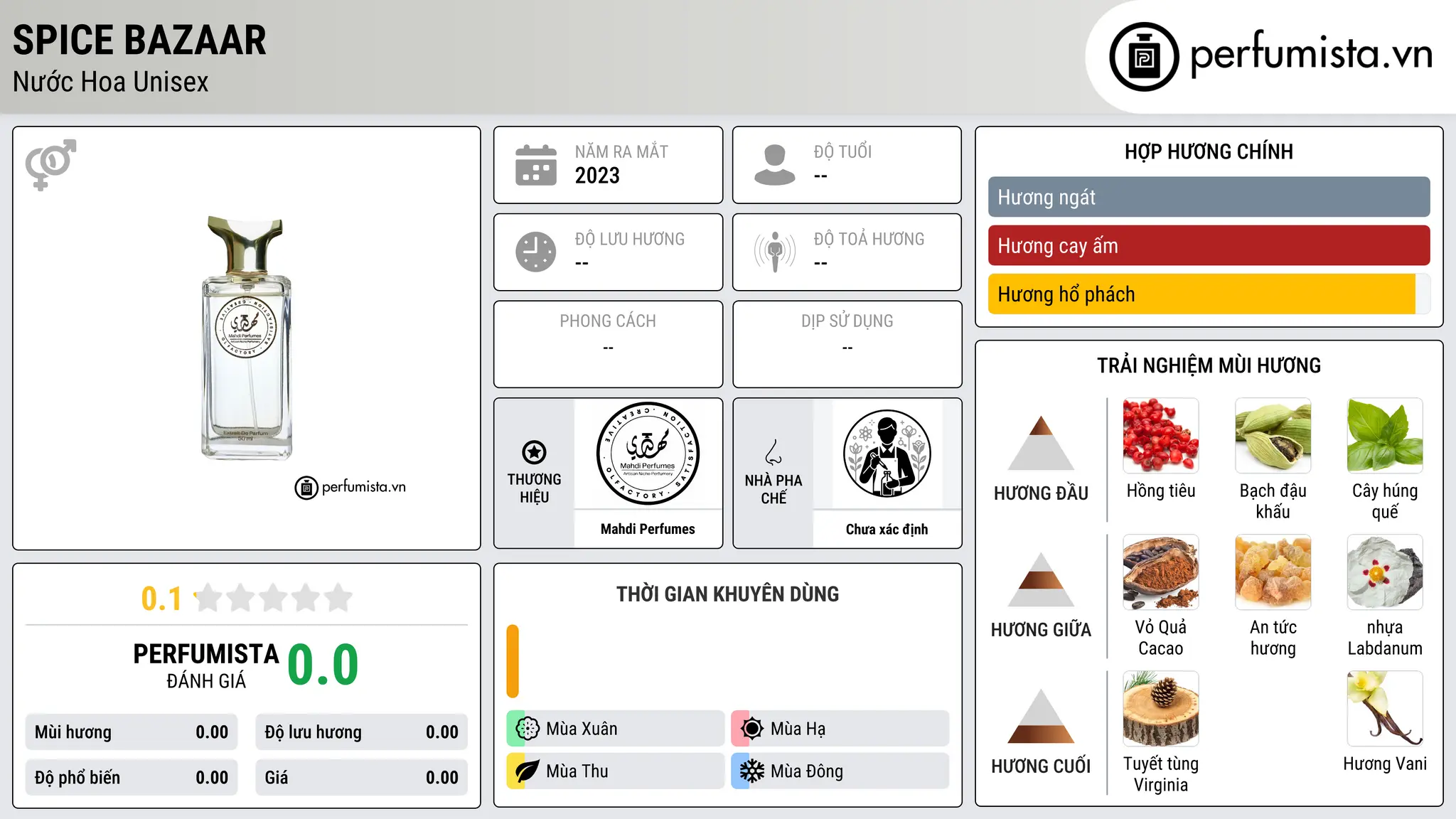The width and height of the screenshot is (1456, 819).
Task: Click the Phong Cách card
Action: click(x=608, y=344)
